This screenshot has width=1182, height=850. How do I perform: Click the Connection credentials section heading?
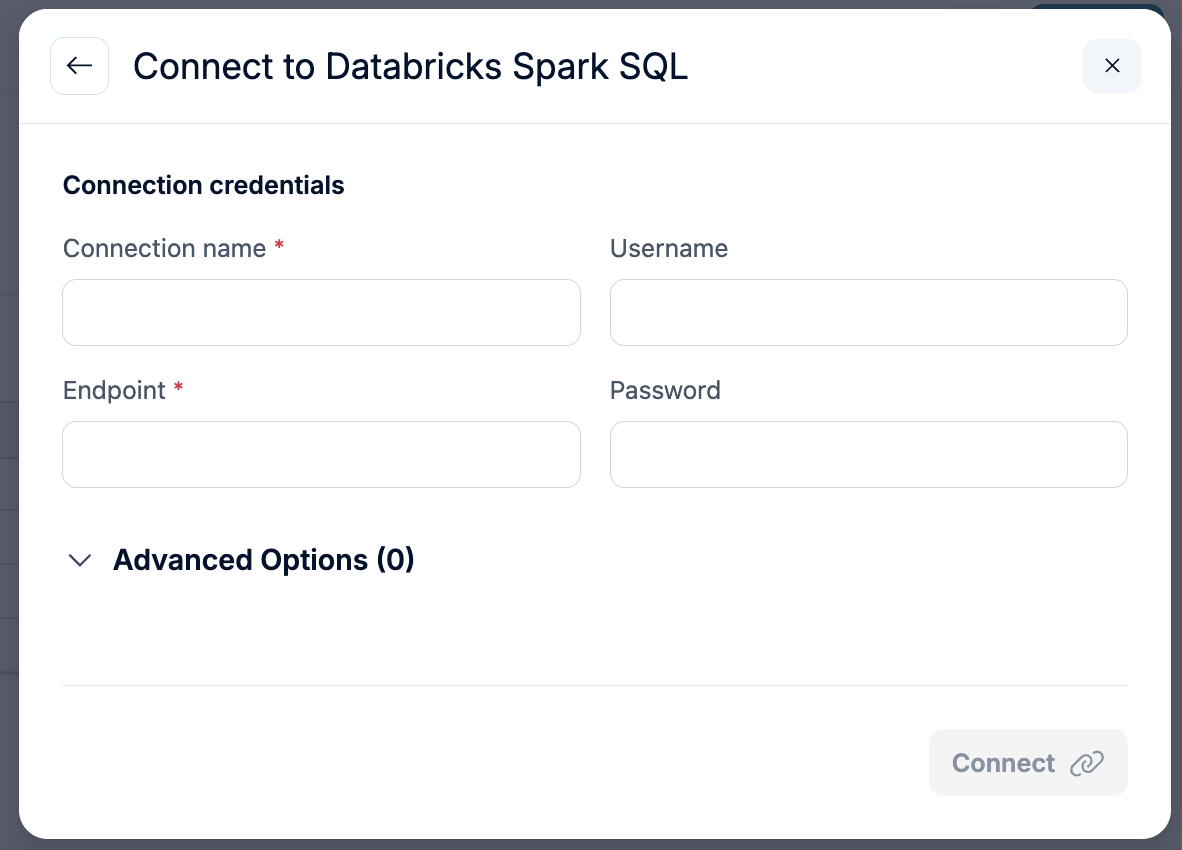coord(203,185)
